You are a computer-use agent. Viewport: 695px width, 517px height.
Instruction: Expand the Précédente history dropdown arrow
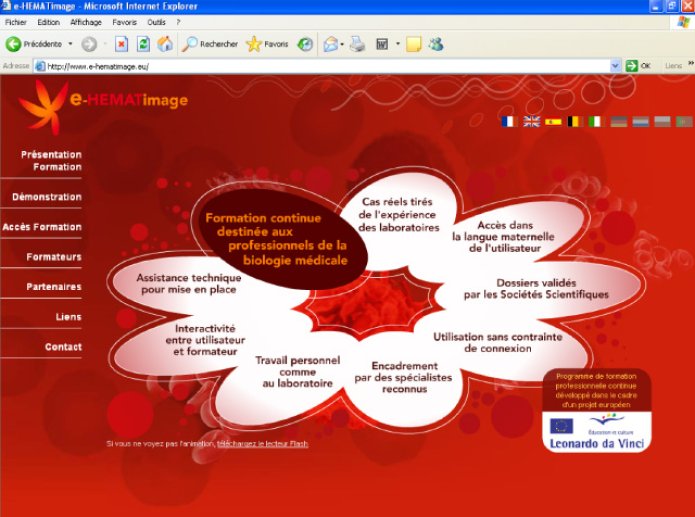pos(70,44)
